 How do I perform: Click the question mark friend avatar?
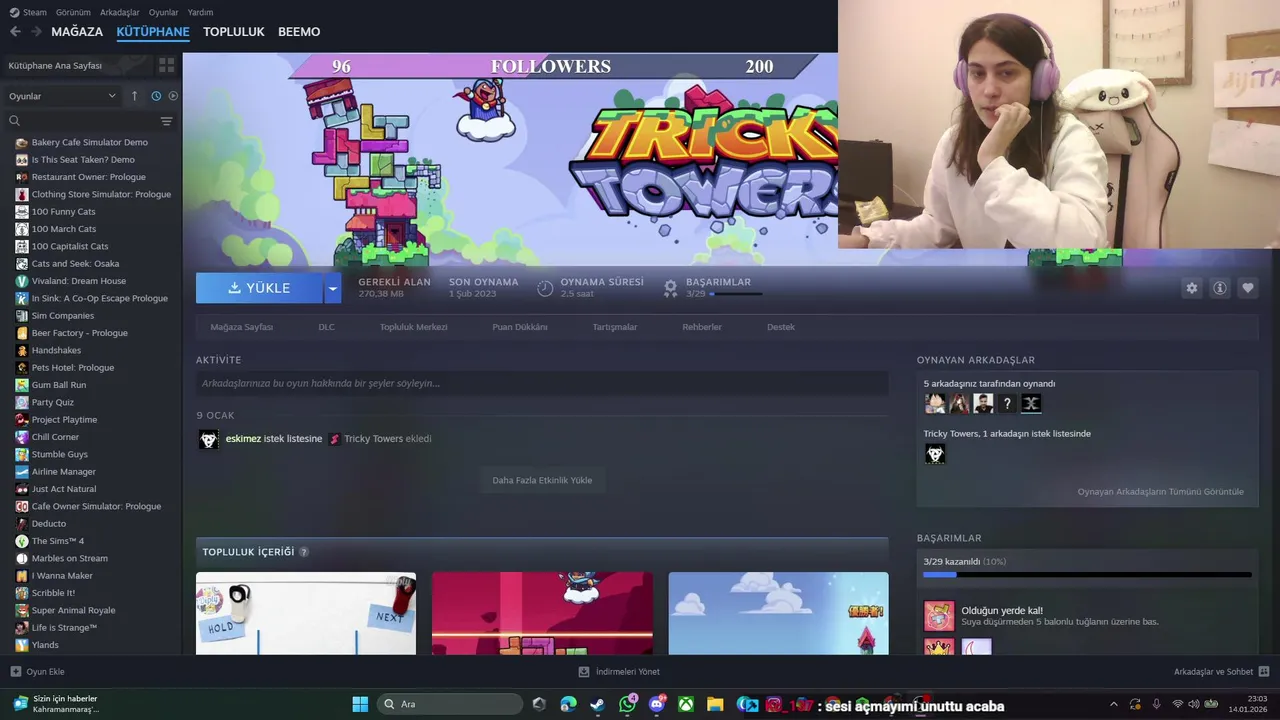(1007, 404)
